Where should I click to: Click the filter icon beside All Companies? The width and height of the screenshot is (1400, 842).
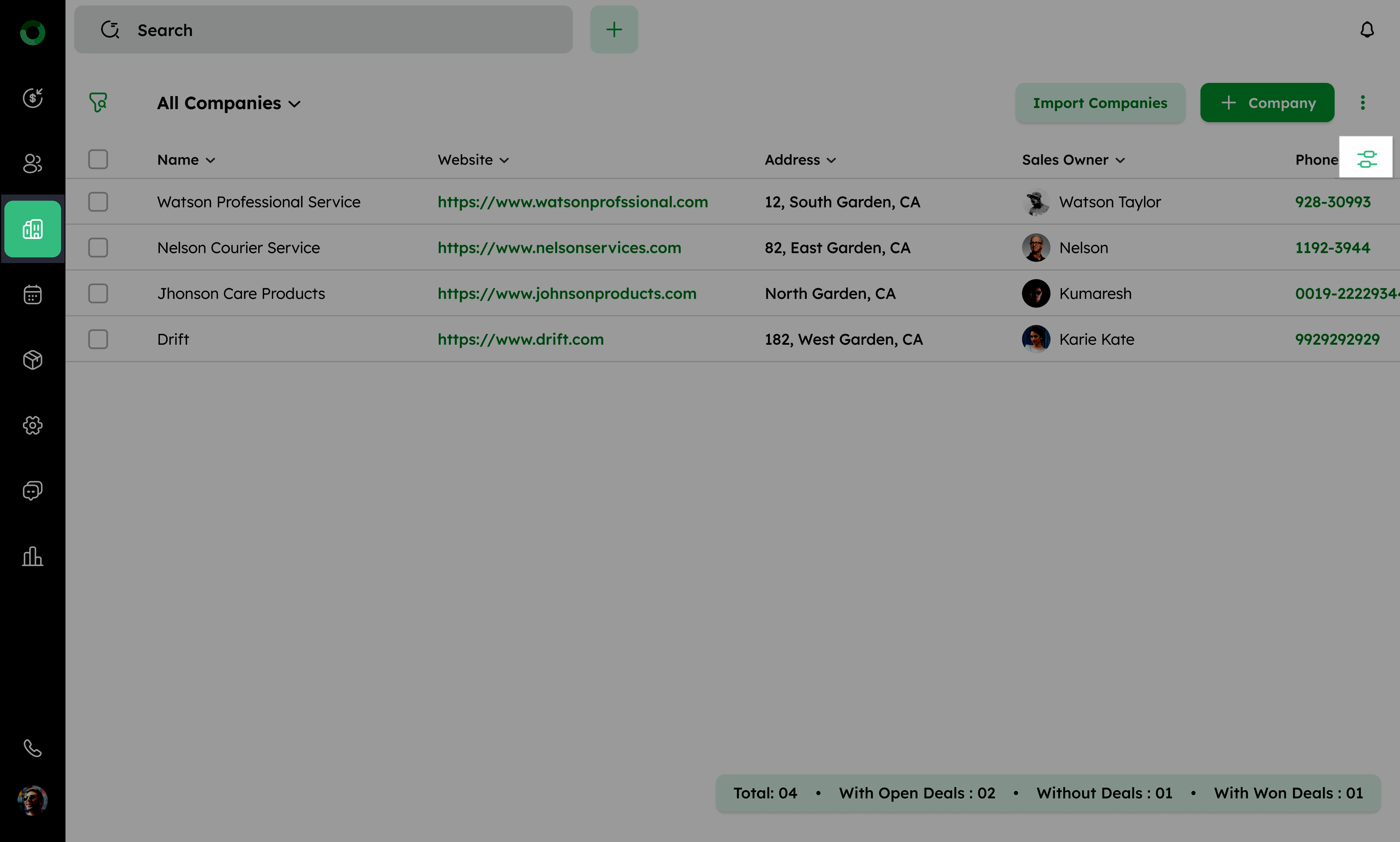coord(98,103)
